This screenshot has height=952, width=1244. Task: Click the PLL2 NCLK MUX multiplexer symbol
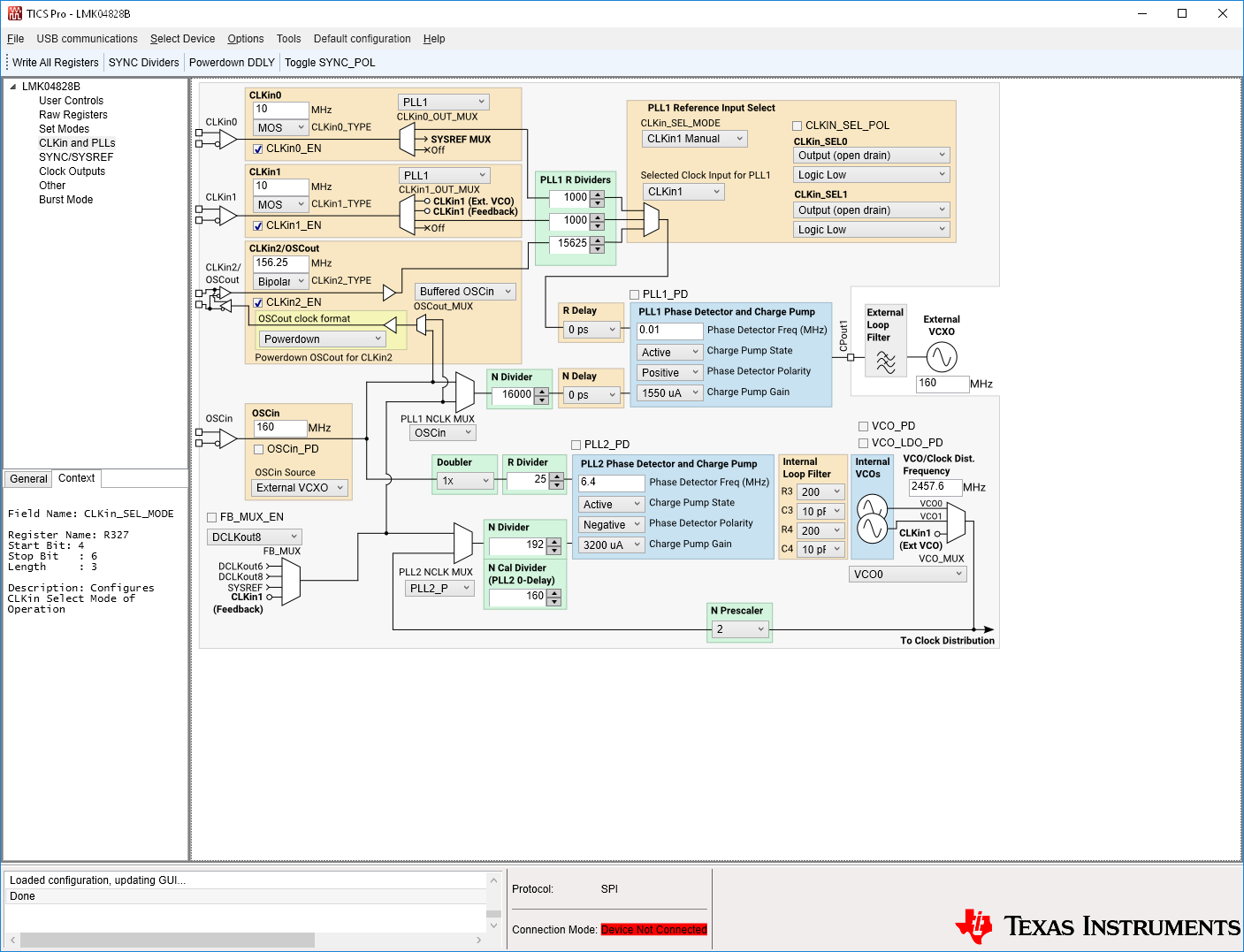click(x=463, y=543)
